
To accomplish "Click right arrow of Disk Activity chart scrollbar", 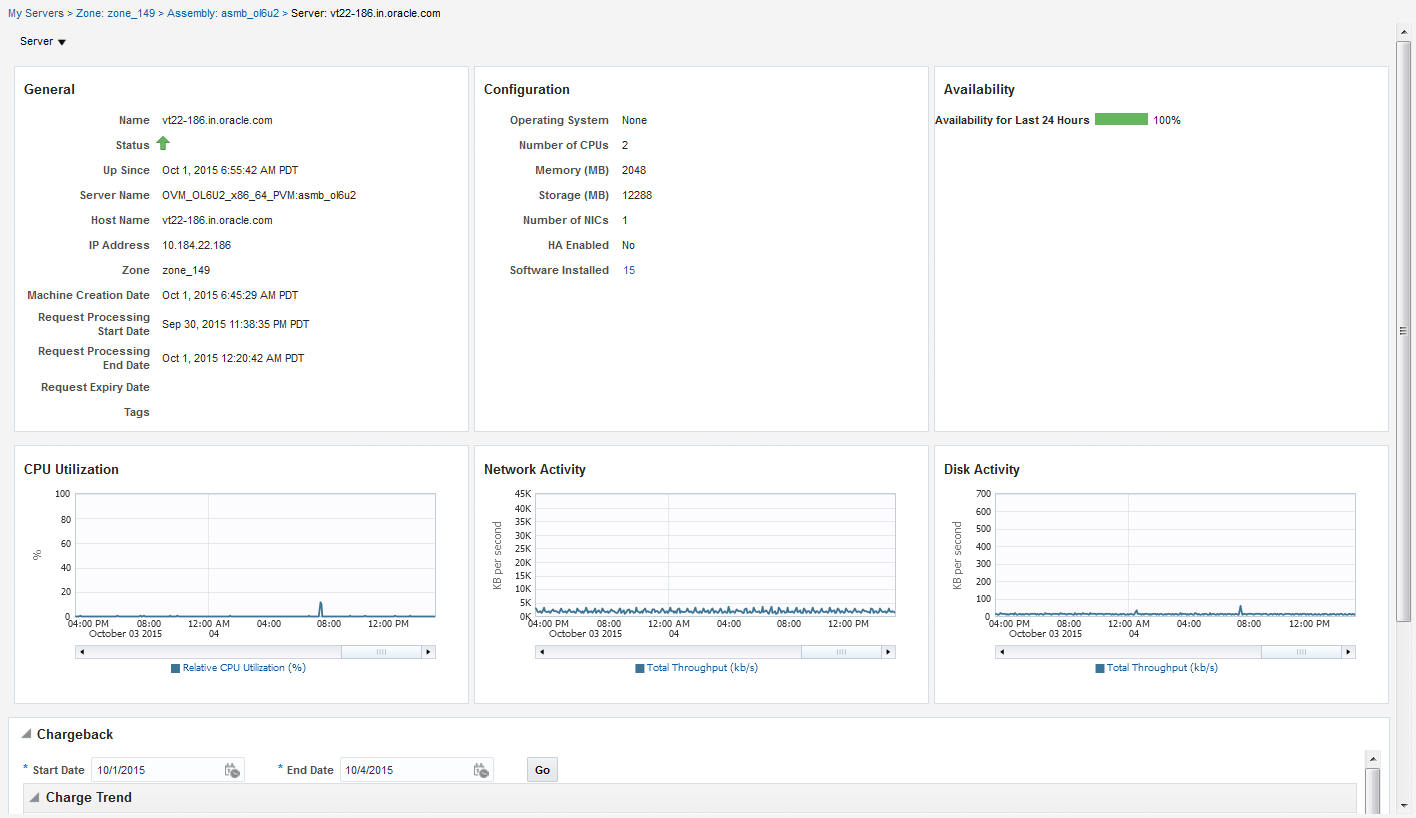I will [x=1349, y=652].
